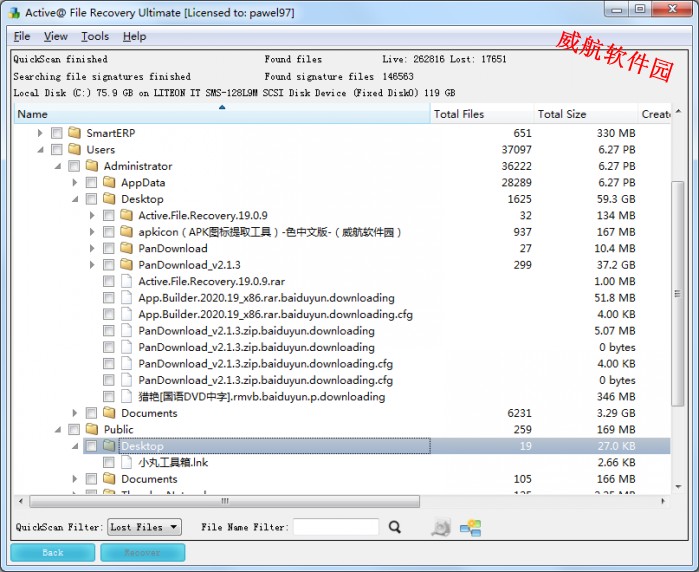Open the Tools menu

[95, 36]
